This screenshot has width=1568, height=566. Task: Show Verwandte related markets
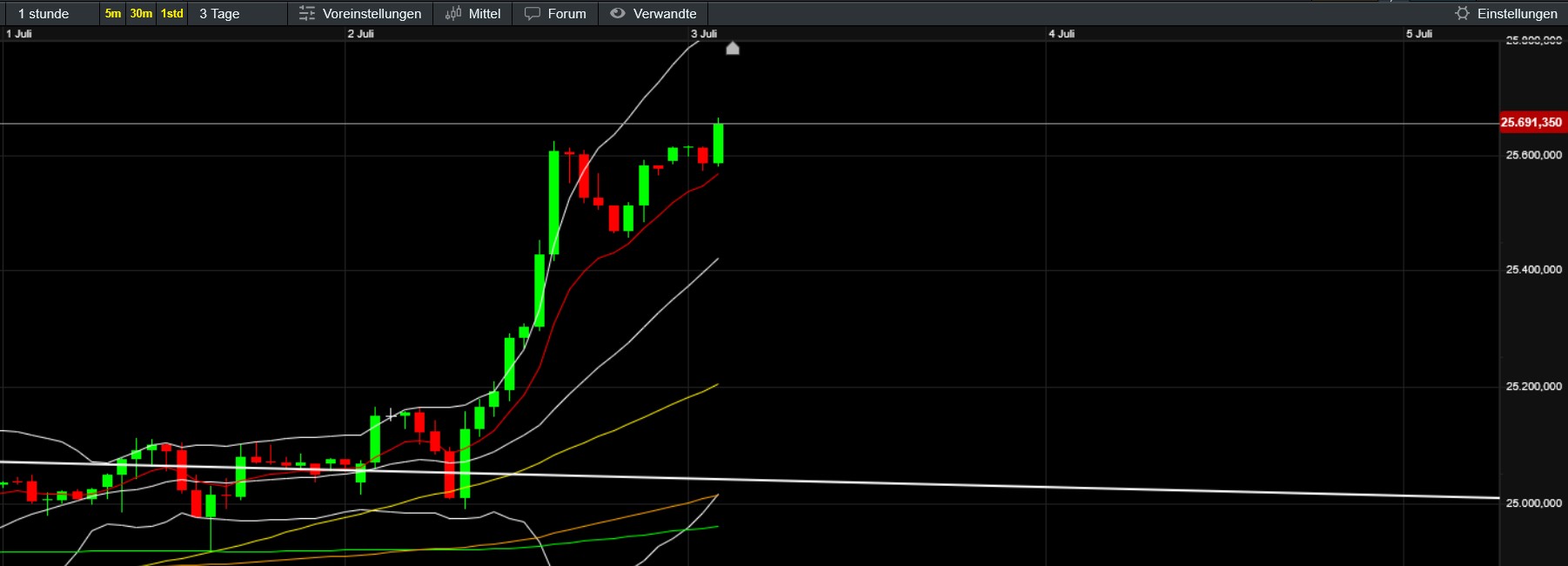653,14
